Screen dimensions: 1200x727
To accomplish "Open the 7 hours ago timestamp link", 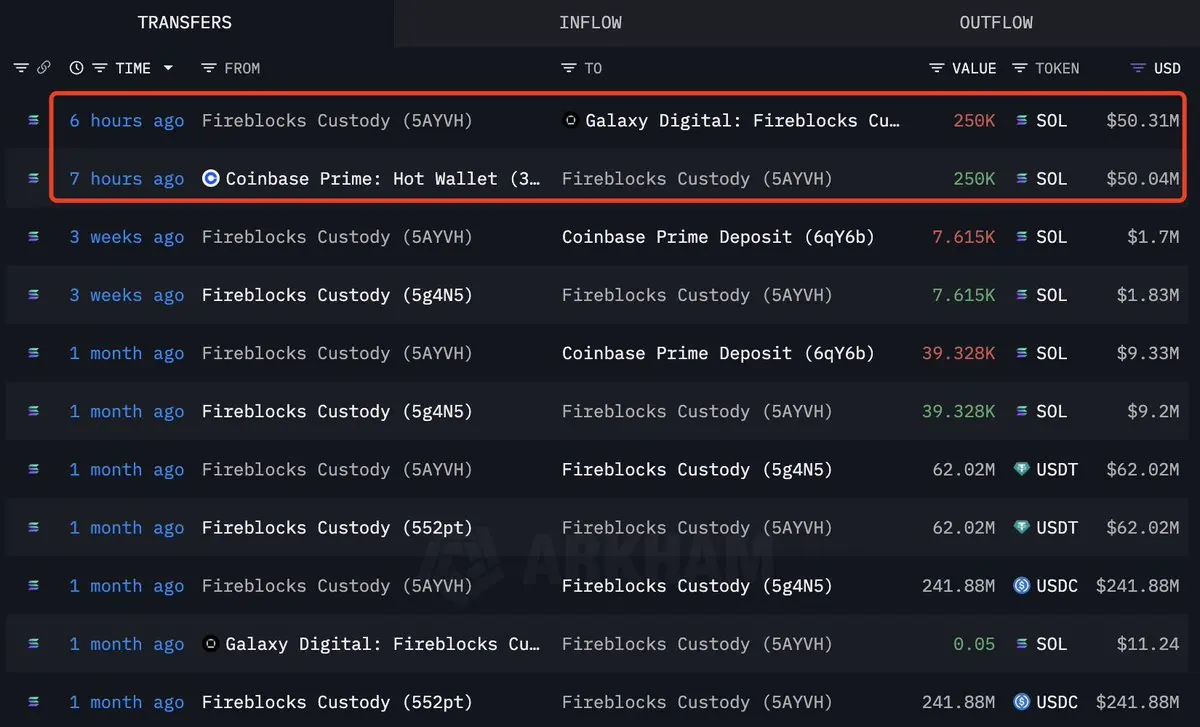I will pos(127,178).
